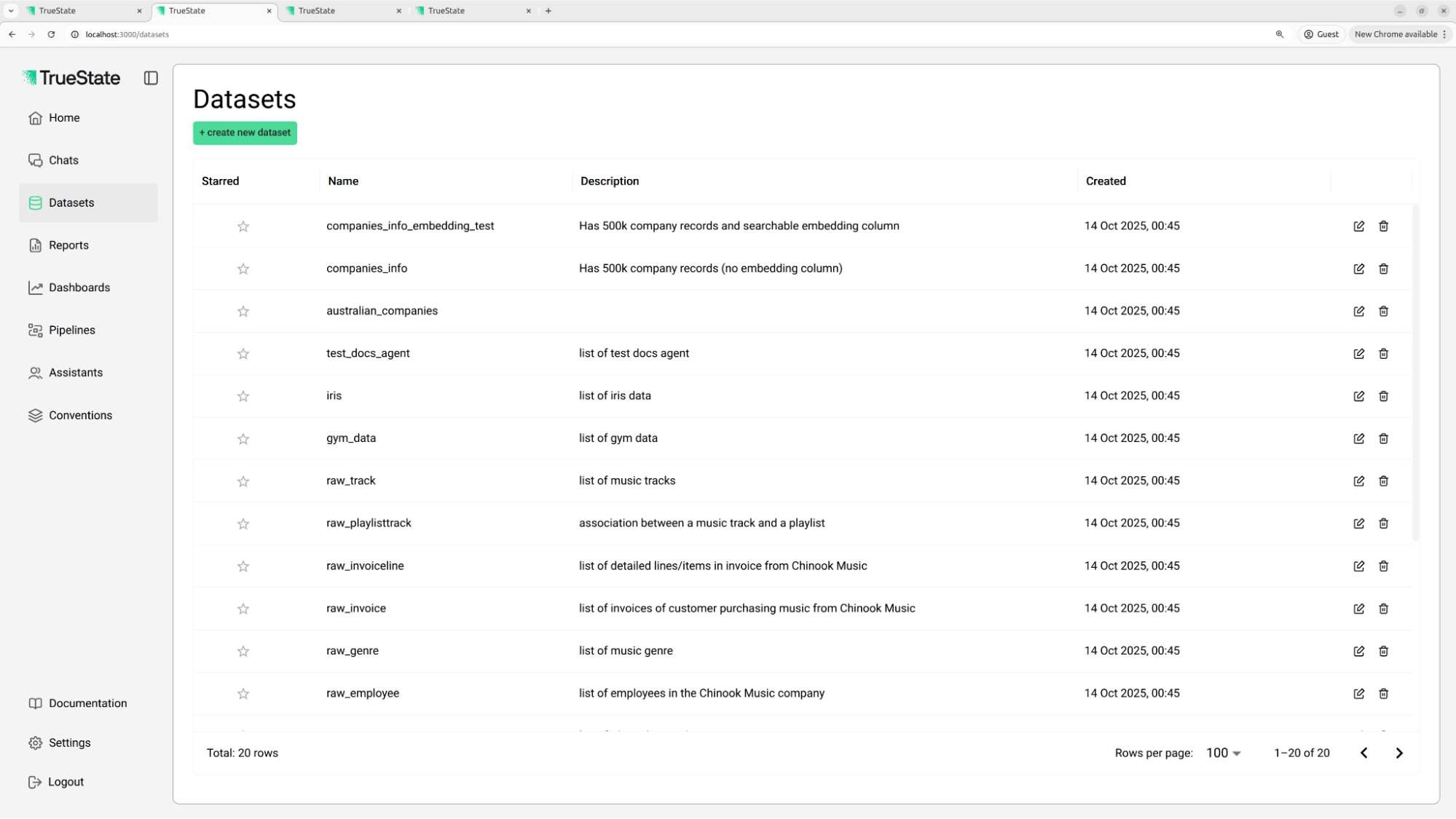The width and height of the screenshot is (1456, 819).
Task: Sort the table by Name column header
Action: (x=343, y=181)
